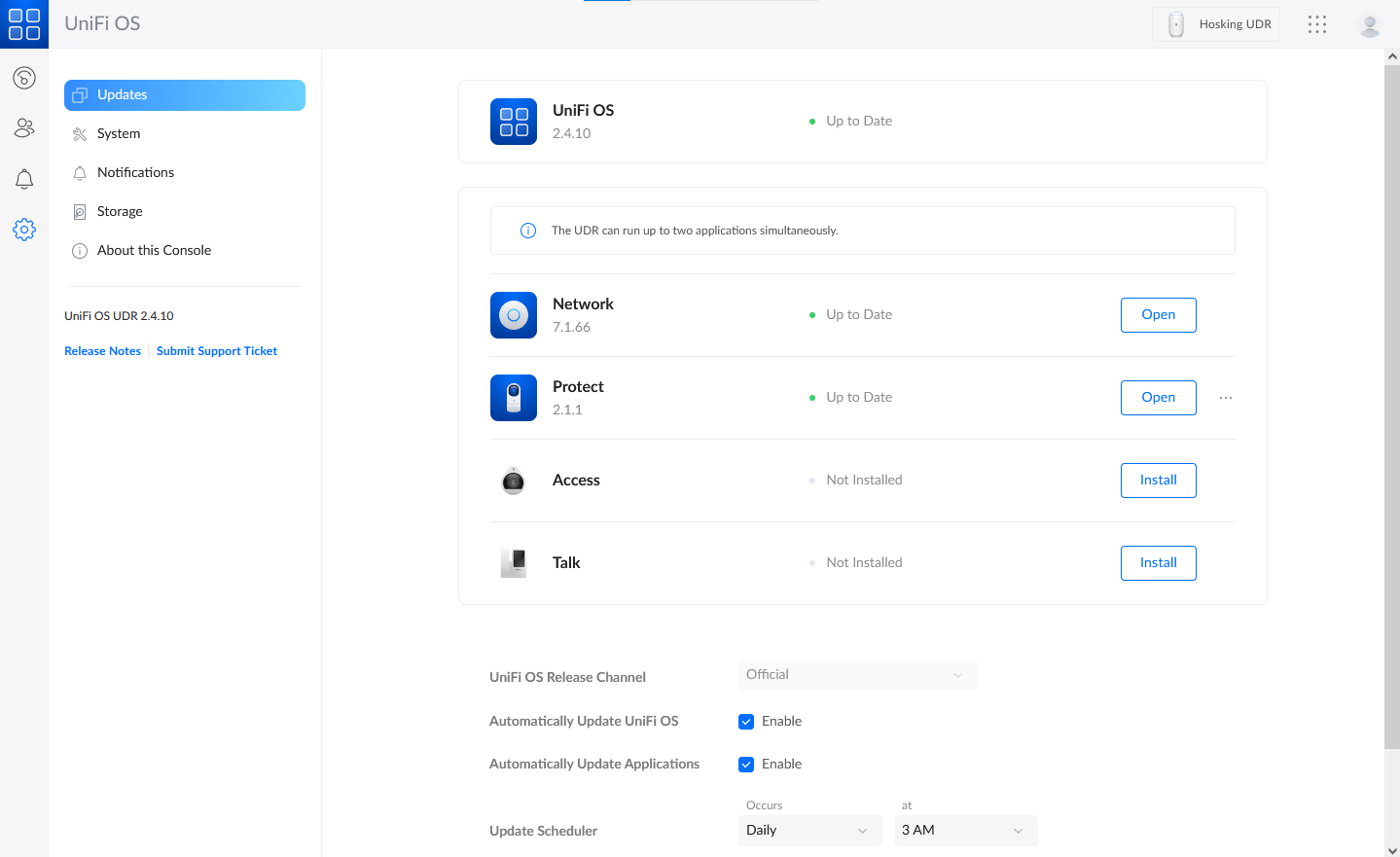Click the UniFi OS version 2.4.10 text

571,134
